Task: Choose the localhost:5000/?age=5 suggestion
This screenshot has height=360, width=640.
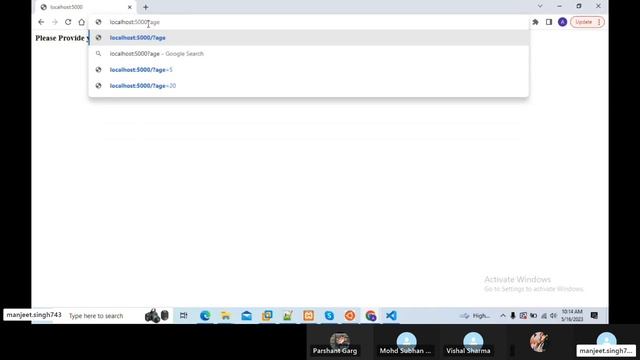Action: click(x=309, y=70)
